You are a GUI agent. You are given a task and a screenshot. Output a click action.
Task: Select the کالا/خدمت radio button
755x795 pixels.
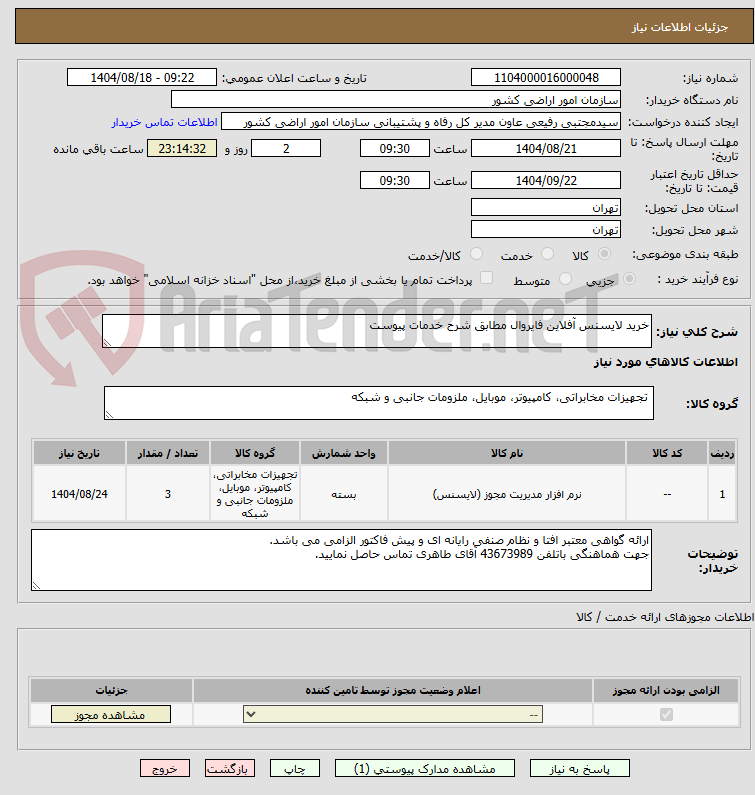(476, 254)
